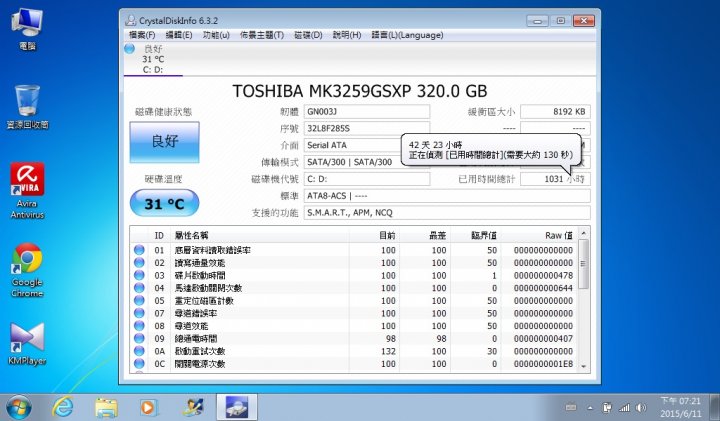Open the 檔案(F) menu
This screenshot has width=720, height=421.
pos(141,35)
